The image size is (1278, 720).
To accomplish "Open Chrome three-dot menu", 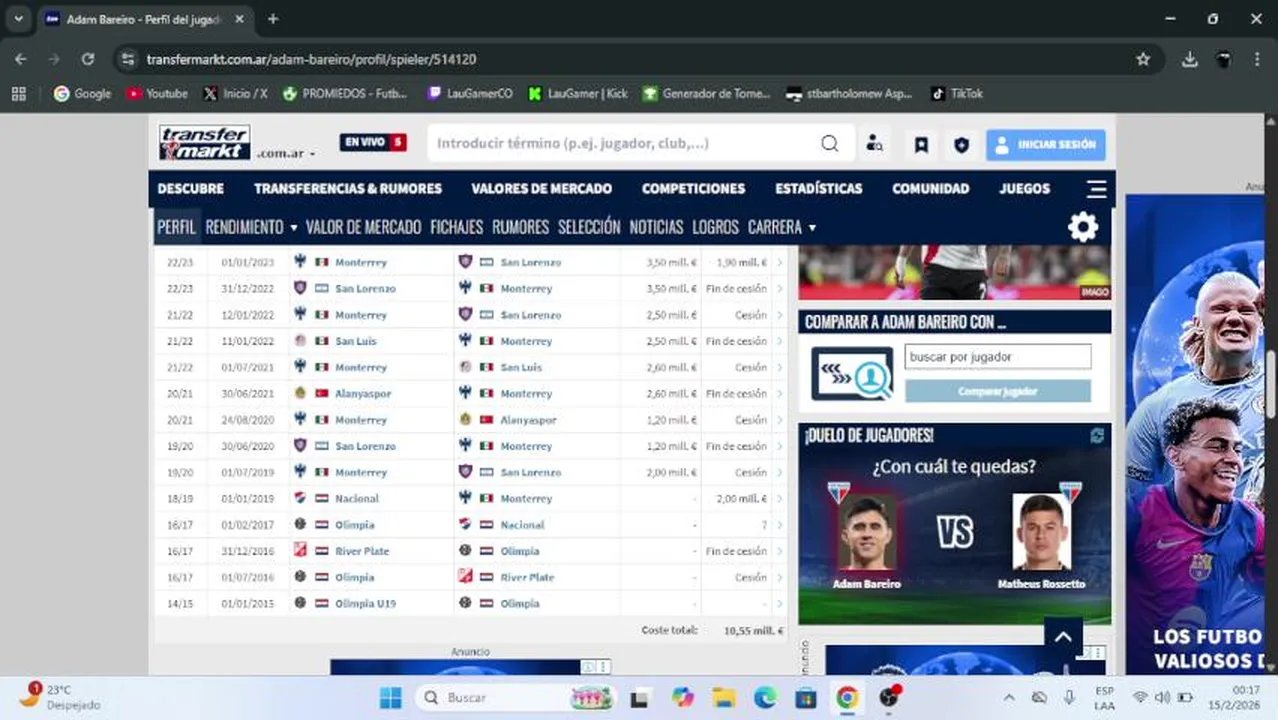I will point(1257,59).
